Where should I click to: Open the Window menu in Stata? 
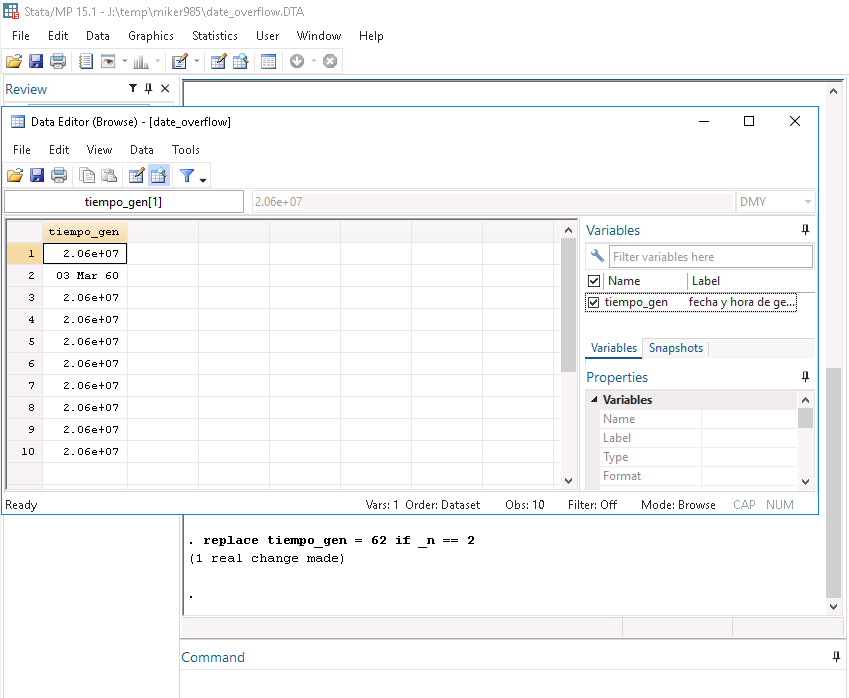pyautogui.click(x=319, y=36)
